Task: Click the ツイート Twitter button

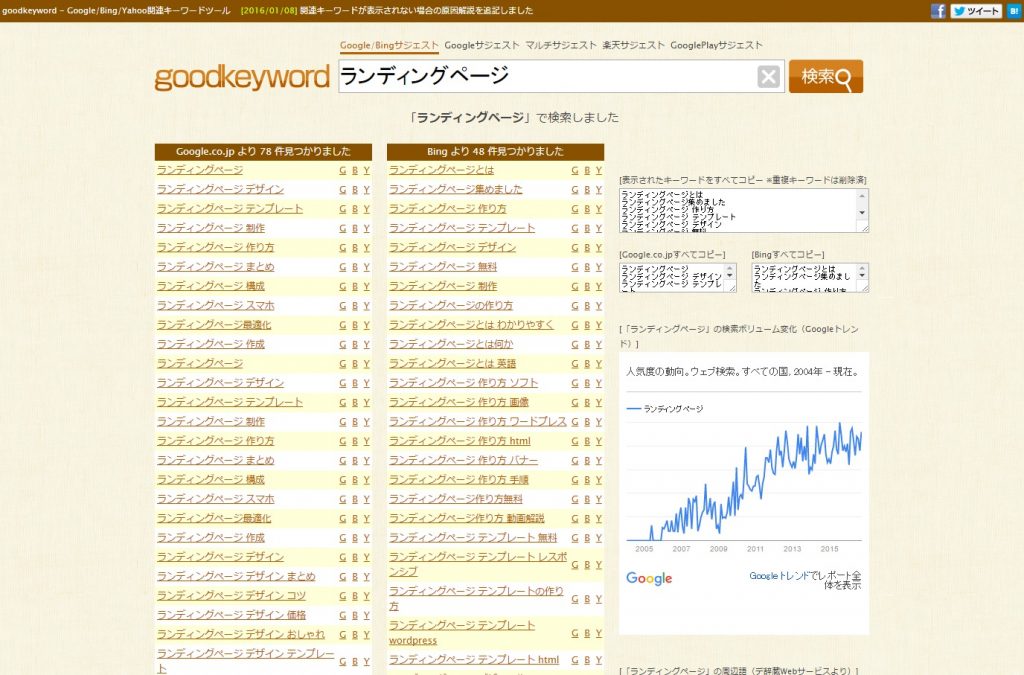Action: tap(976, 11)
